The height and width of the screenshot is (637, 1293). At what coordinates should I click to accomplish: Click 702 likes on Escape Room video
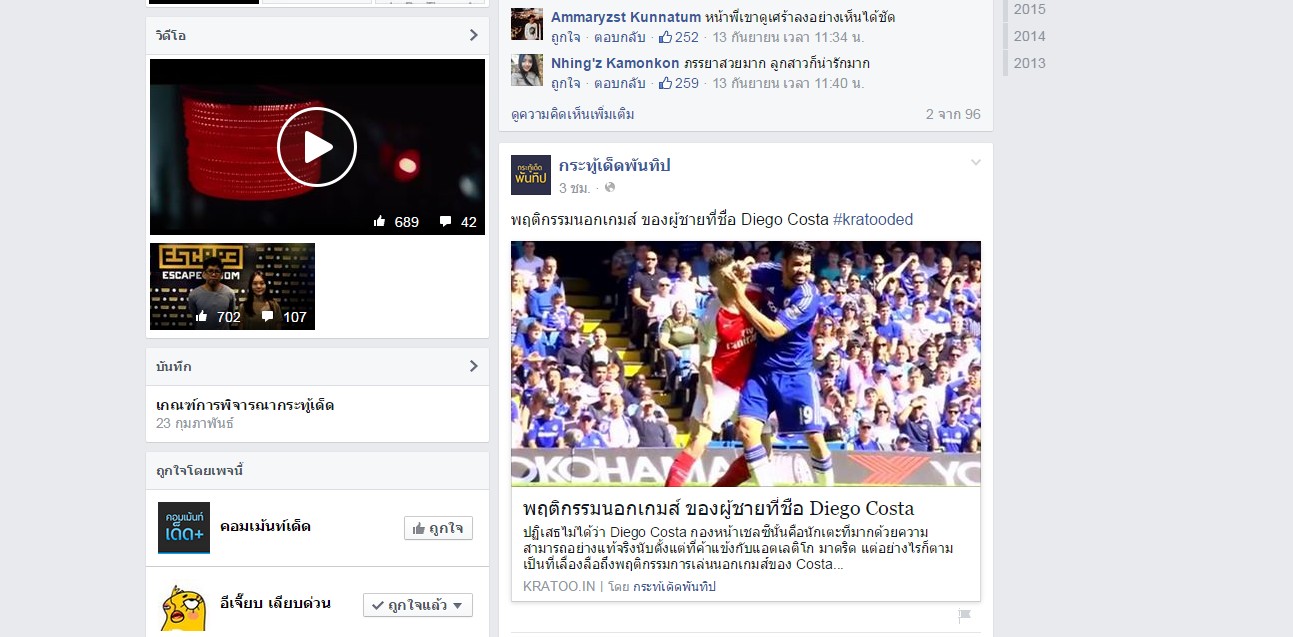tap(219, 317)
